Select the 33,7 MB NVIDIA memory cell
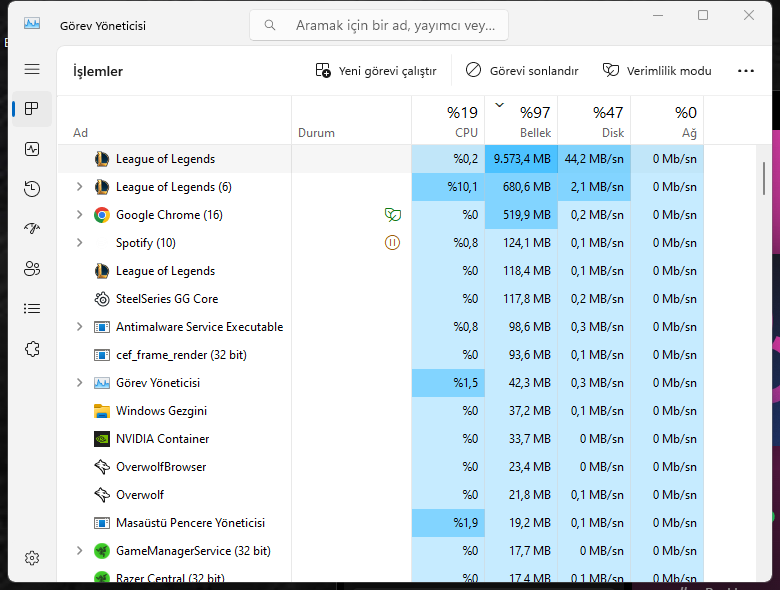780x590 pixels. tap(521, 439)
